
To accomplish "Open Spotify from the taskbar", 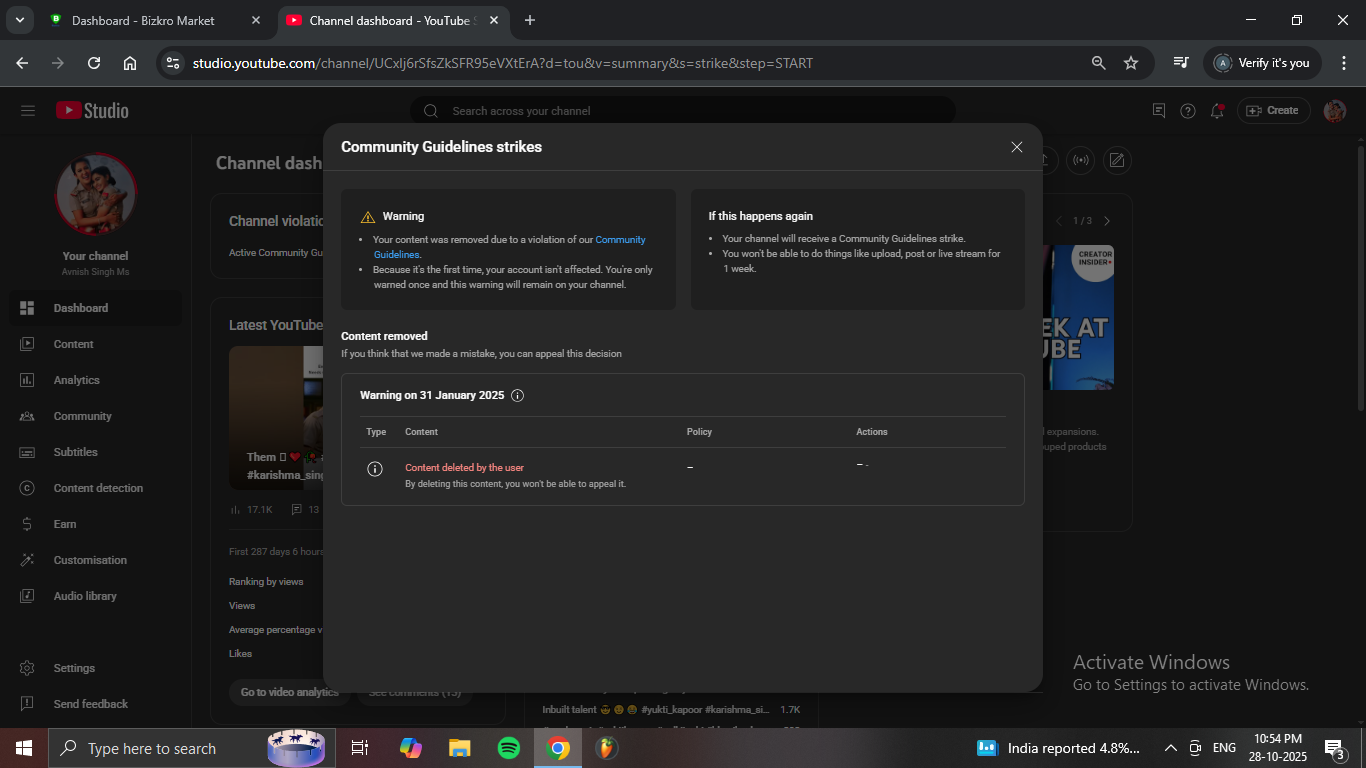I will click(508, 748).
